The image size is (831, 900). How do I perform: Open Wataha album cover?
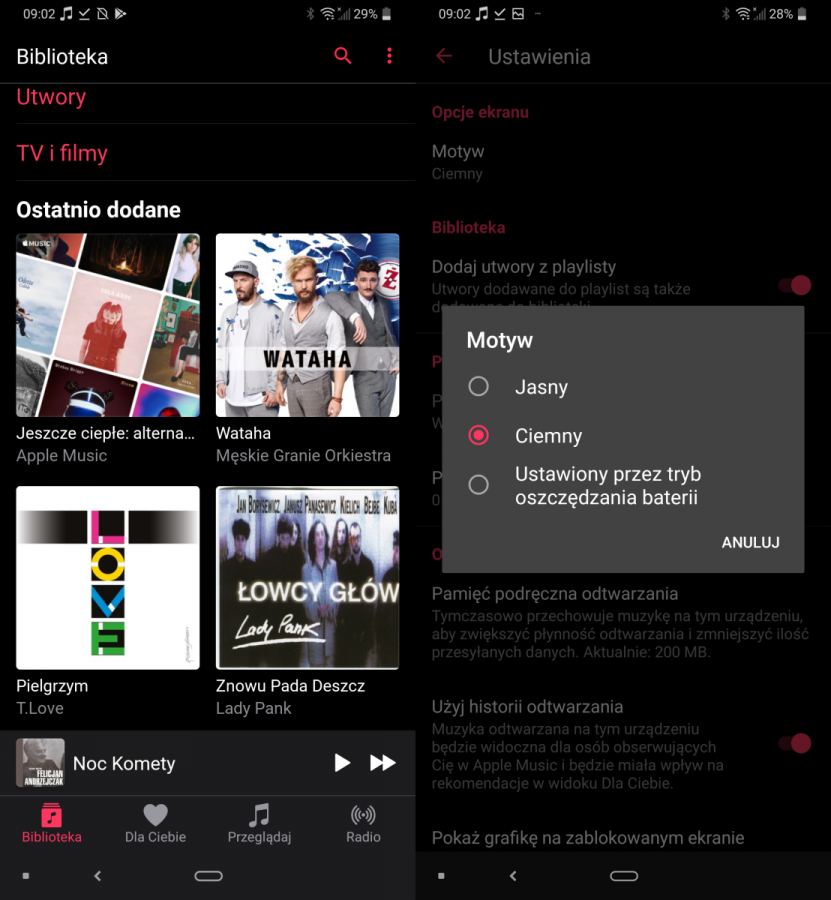click(308, 325)
